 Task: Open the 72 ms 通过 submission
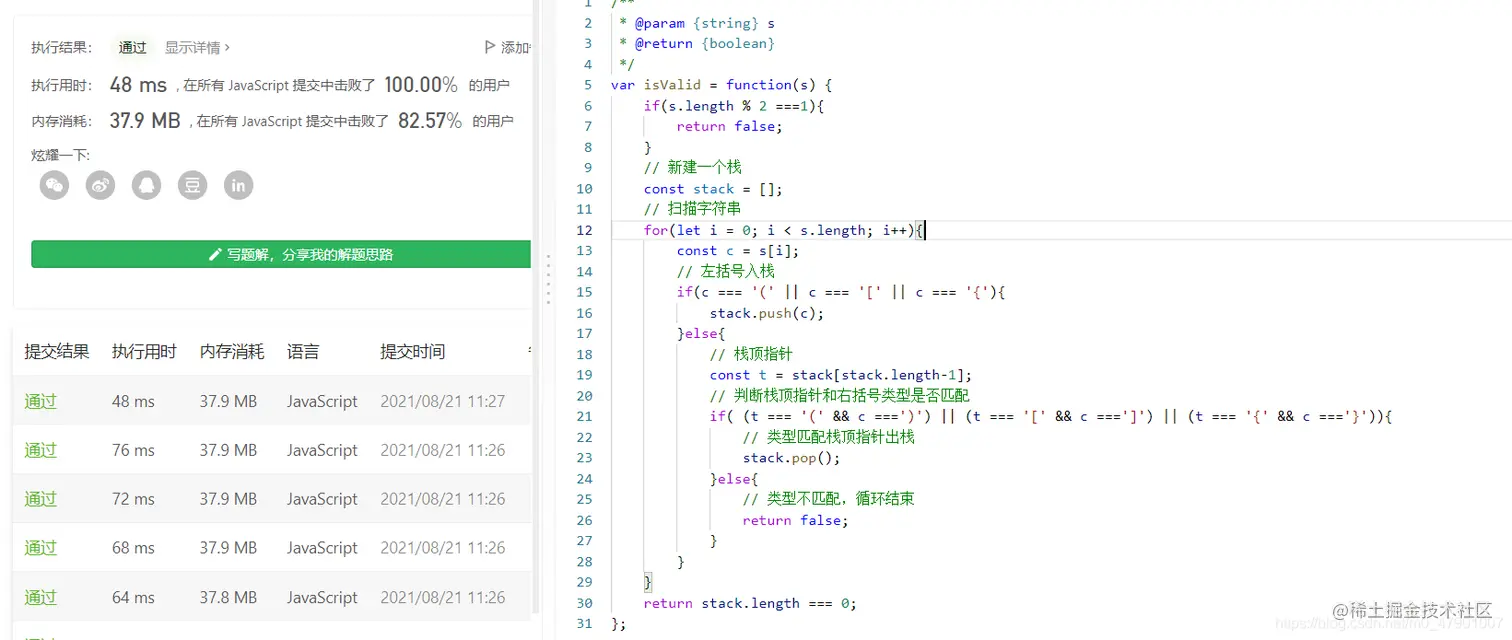(40, 499)
